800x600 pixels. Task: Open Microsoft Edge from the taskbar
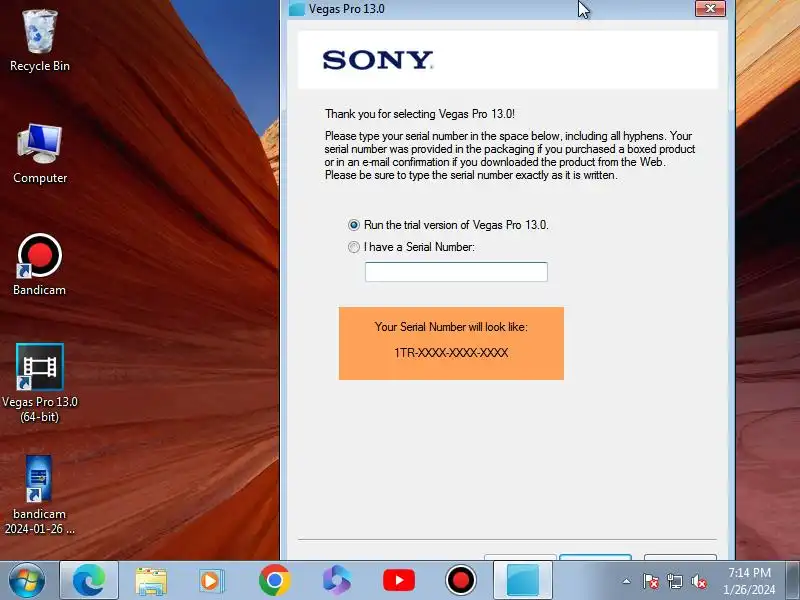tap(89, 581)
